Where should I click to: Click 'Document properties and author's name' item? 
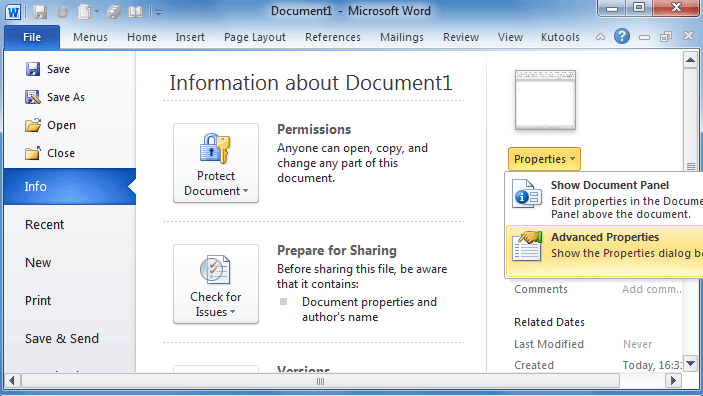click(x=369, y=309)
